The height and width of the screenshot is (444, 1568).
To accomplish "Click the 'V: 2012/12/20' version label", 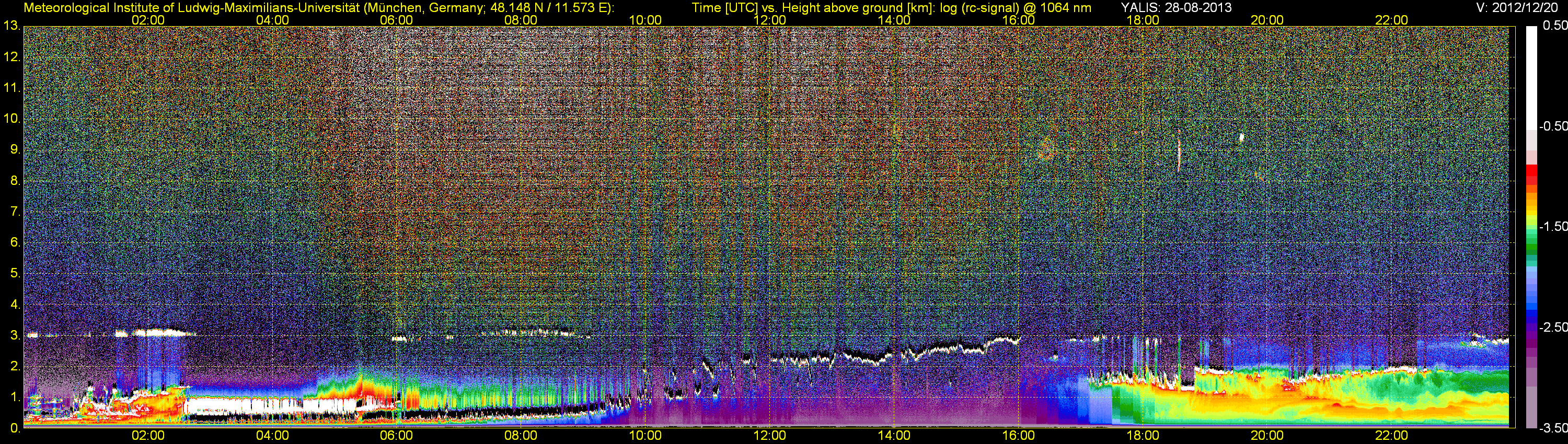I will [x=1516, y=7].
